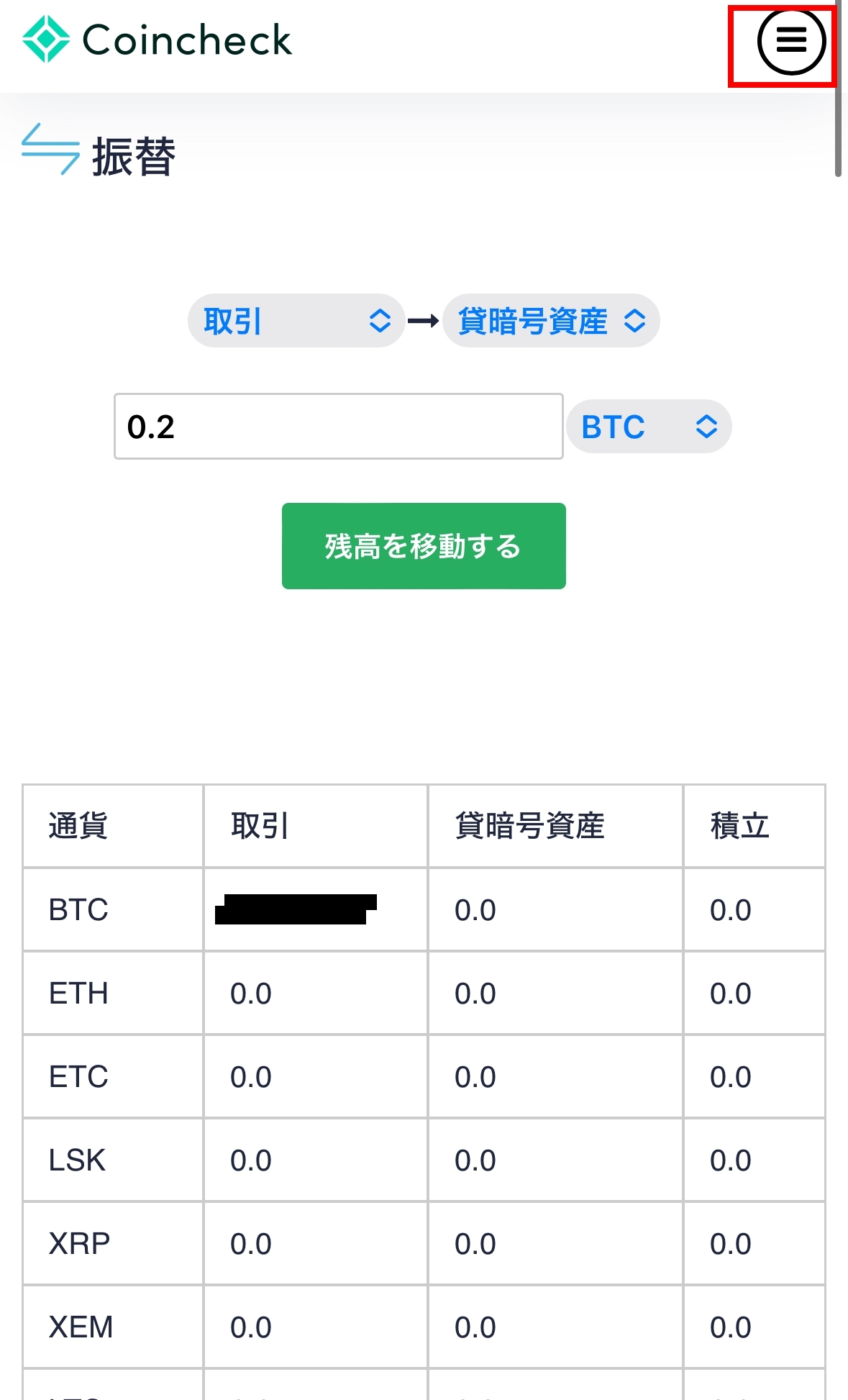Click the Coincheck diamond logo
The width and height of the screenshot is (848, 1400).
(x=46, y=40)
